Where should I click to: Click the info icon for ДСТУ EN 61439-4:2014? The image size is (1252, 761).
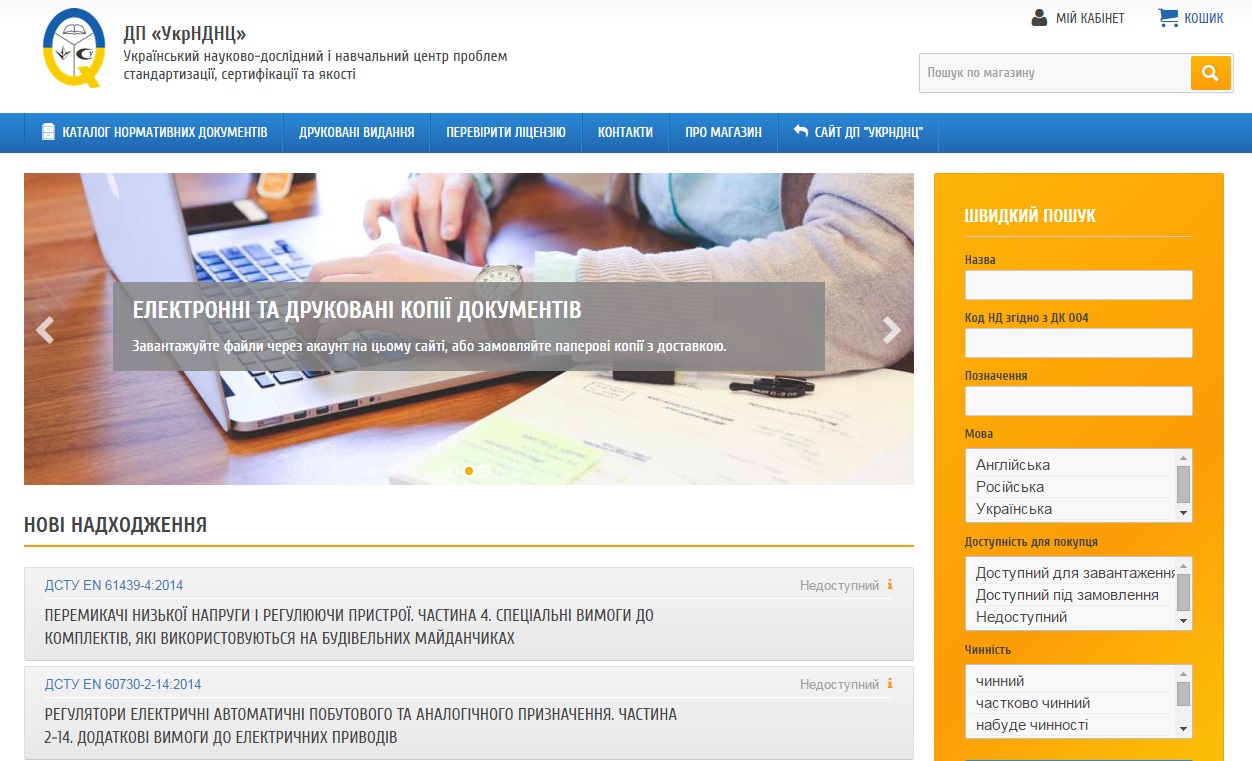pyautogui.click(x=890, y=585)
